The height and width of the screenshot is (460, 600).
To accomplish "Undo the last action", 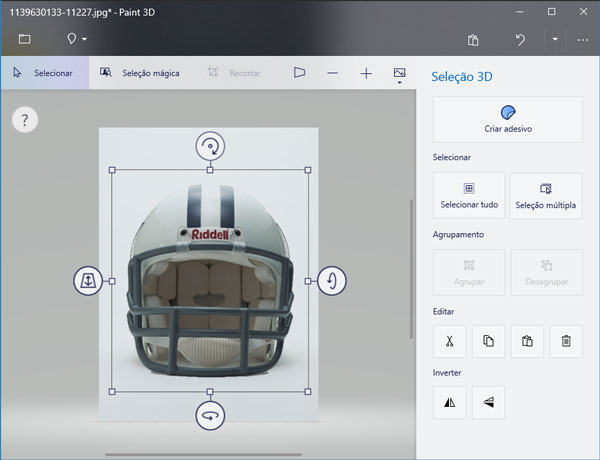I will (x=520, y=39).
